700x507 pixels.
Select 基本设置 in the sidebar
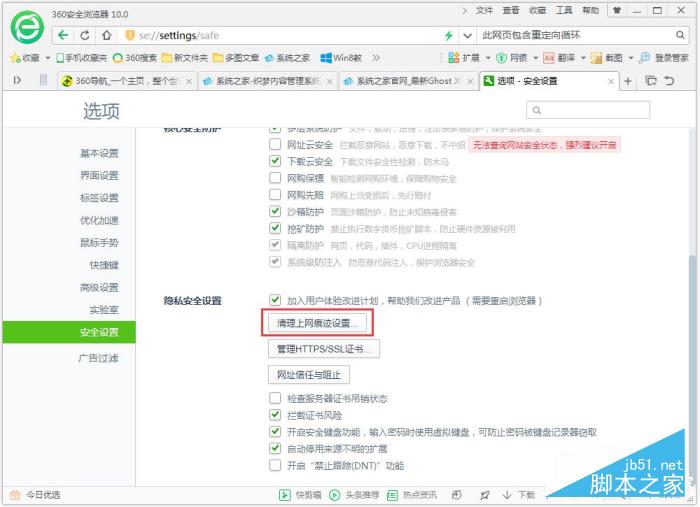99,153
